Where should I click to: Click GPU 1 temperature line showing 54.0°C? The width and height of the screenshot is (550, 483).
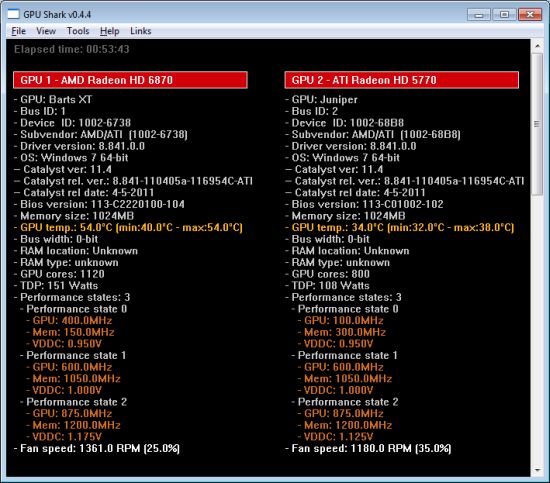128,228
